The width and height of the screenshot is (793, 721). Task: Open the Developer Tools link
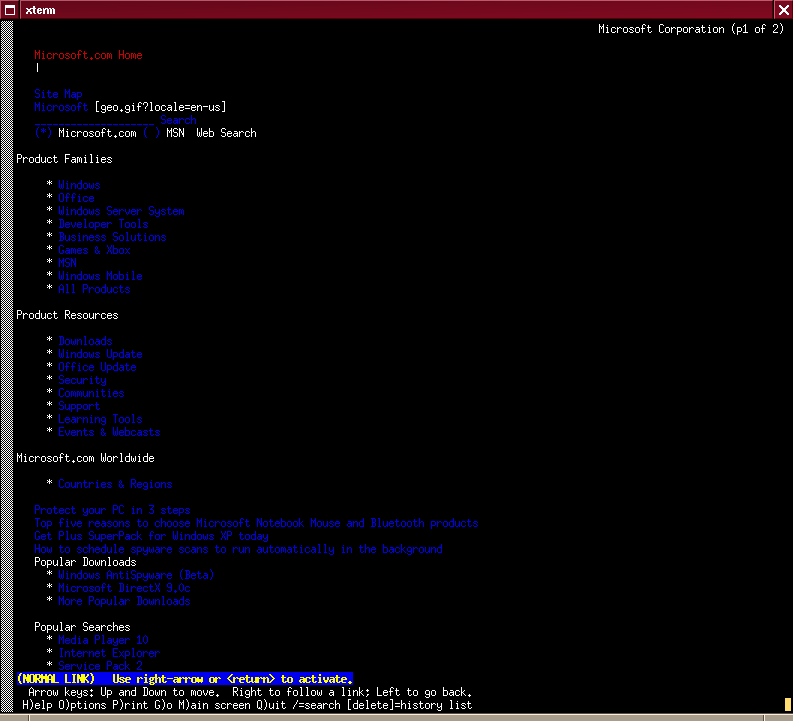(103, 225)
